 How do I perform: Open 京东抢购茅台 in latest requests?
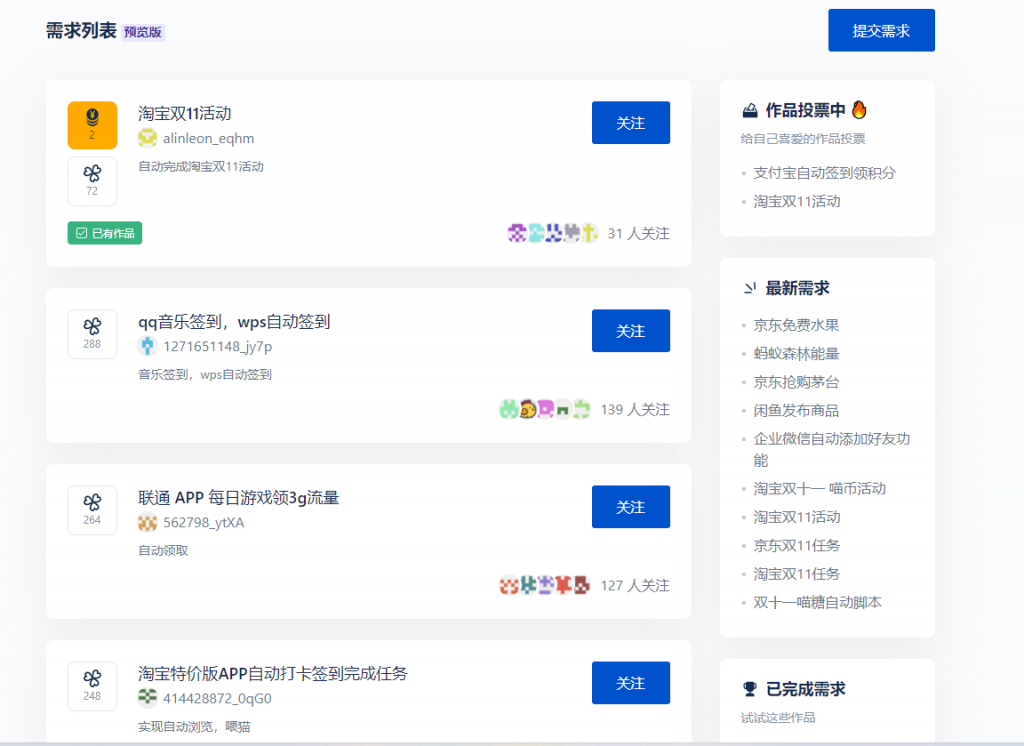(x=796, y=382)
